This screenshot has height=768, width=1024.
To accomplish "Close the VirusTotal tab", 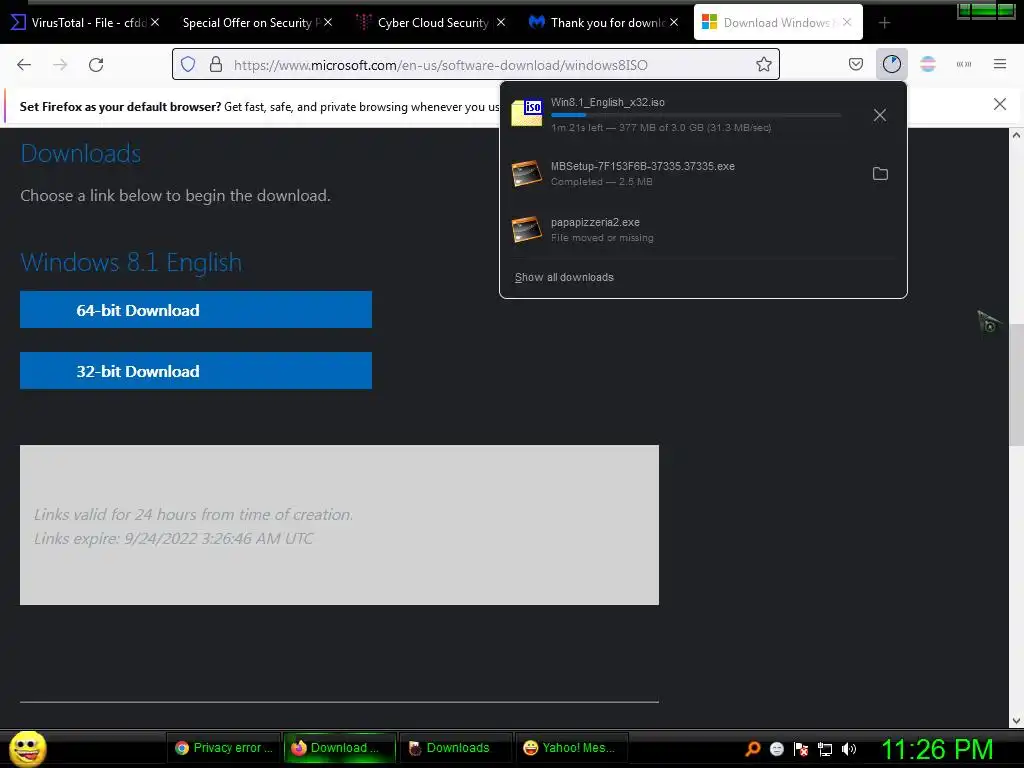I will click(155, 22).
